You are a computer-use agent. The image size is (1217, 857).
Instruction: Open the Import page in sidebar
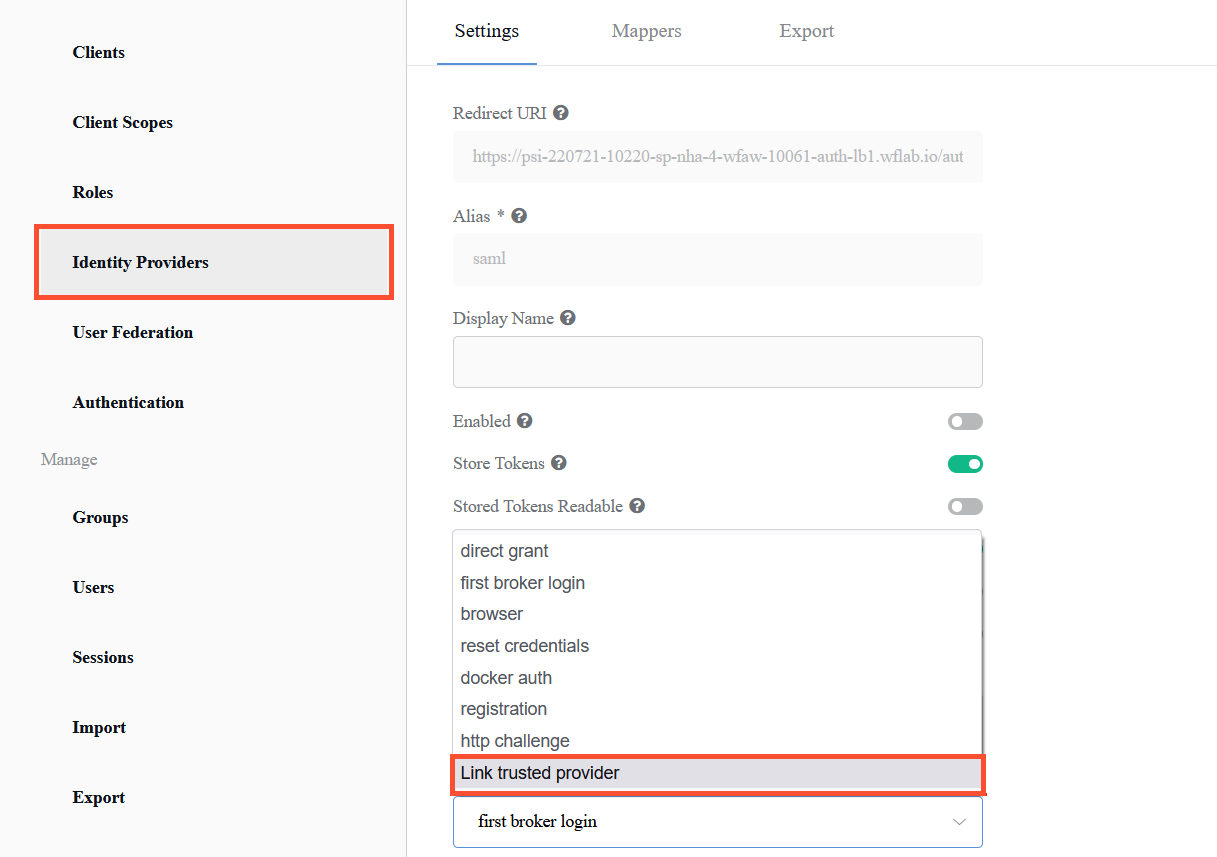(x=99, y=727)
